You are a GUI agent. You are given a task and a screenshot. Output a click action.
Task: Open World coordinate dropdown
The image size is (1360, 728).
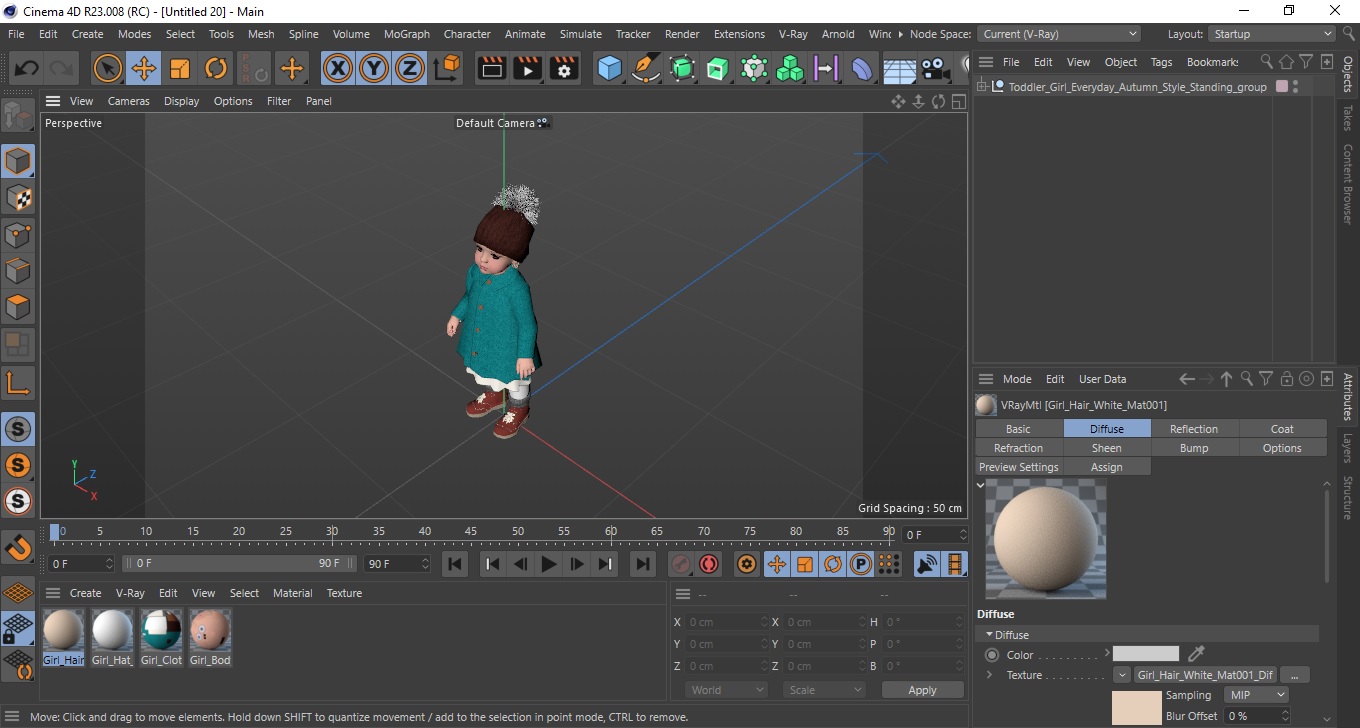pos(727,690)
